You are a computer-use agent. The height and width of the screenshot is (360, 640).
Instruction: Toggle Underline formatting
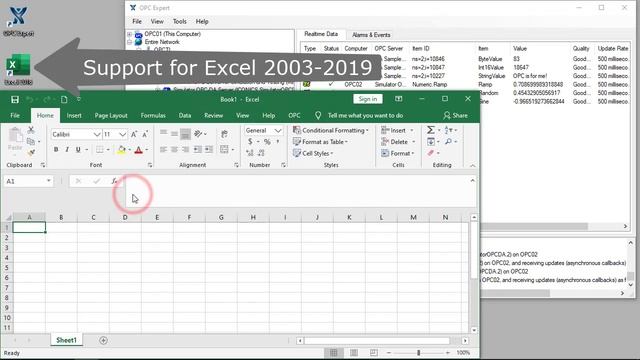pos(78,150)
